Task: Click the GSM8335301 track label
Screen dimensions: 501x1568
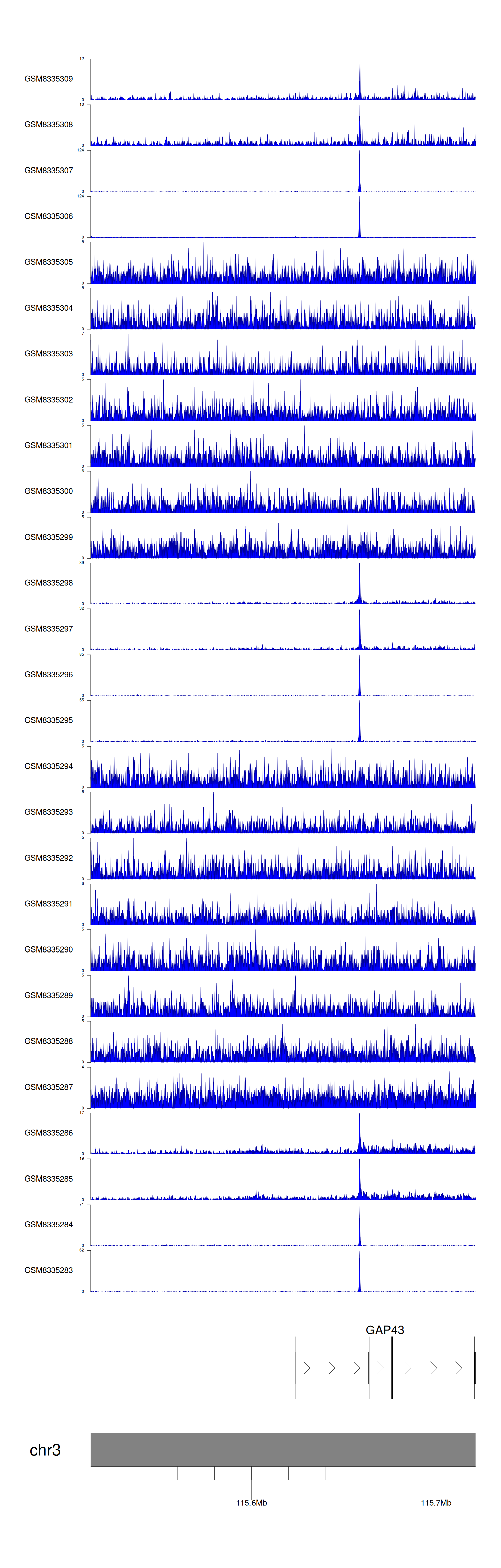Action: pyautogui.click(x=49, y=445)
